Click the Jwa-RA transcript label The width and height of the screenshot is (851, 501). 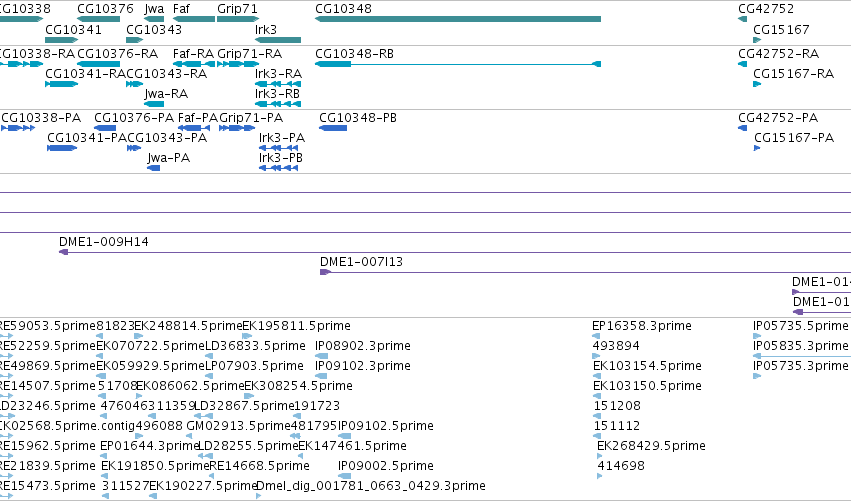coord(166,94)
